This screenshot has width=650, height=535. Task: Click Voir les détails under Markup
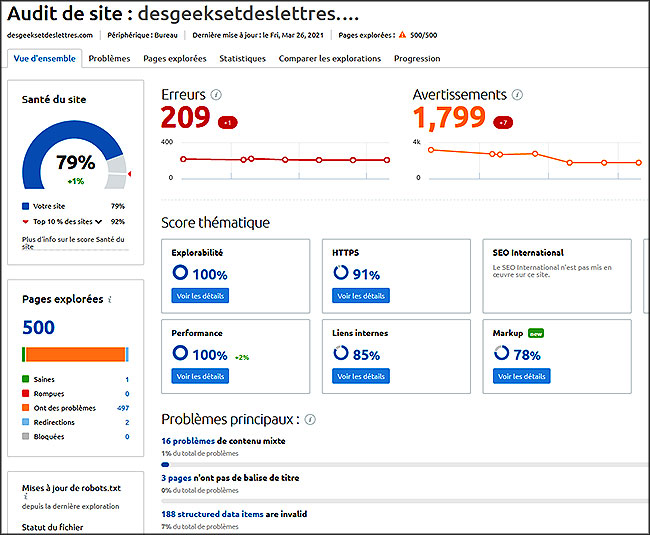(521, 376)
